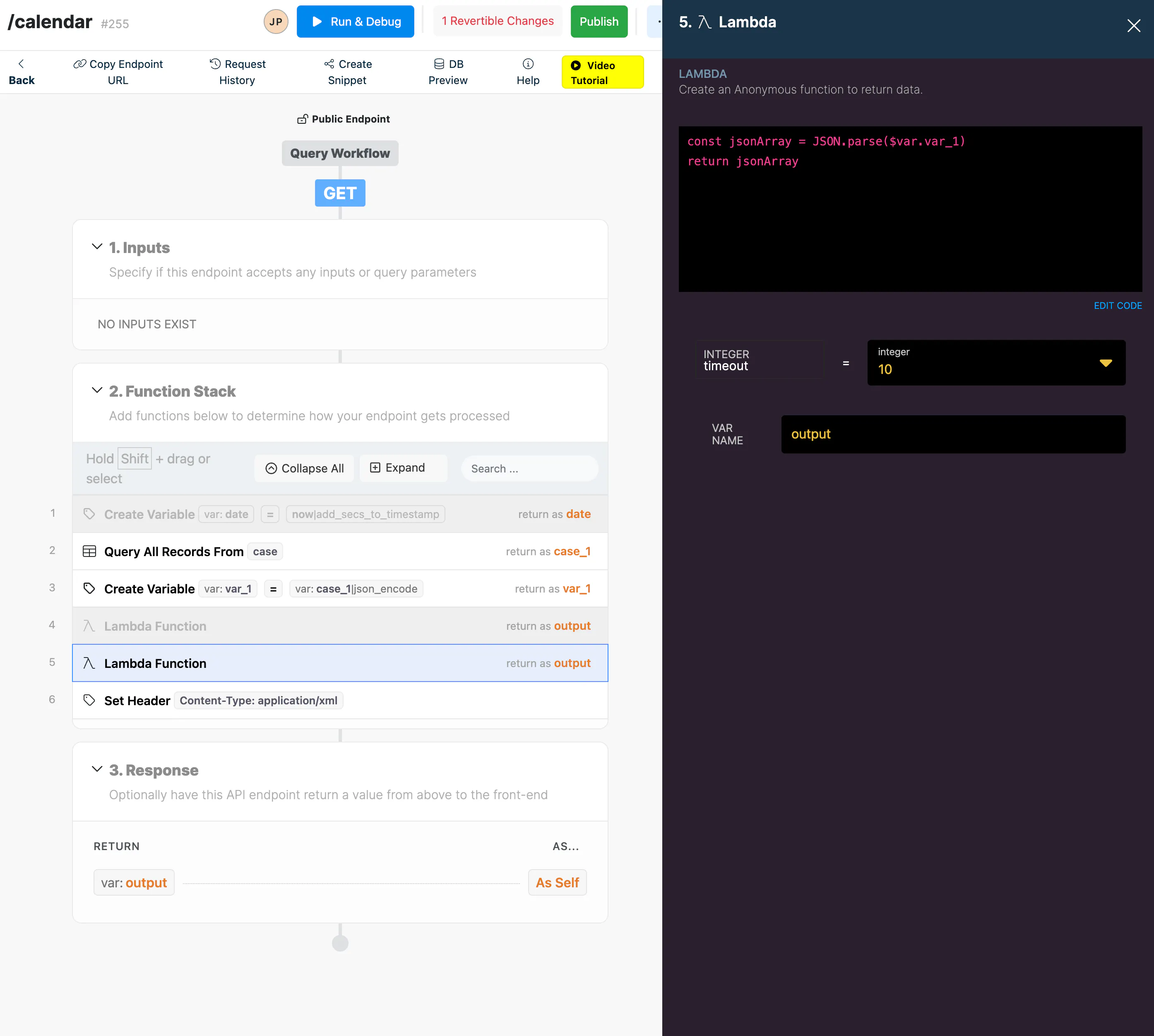The image size is (1154, 1036).
Task: Click the As Self response option
Action: (x=557, y=883)
